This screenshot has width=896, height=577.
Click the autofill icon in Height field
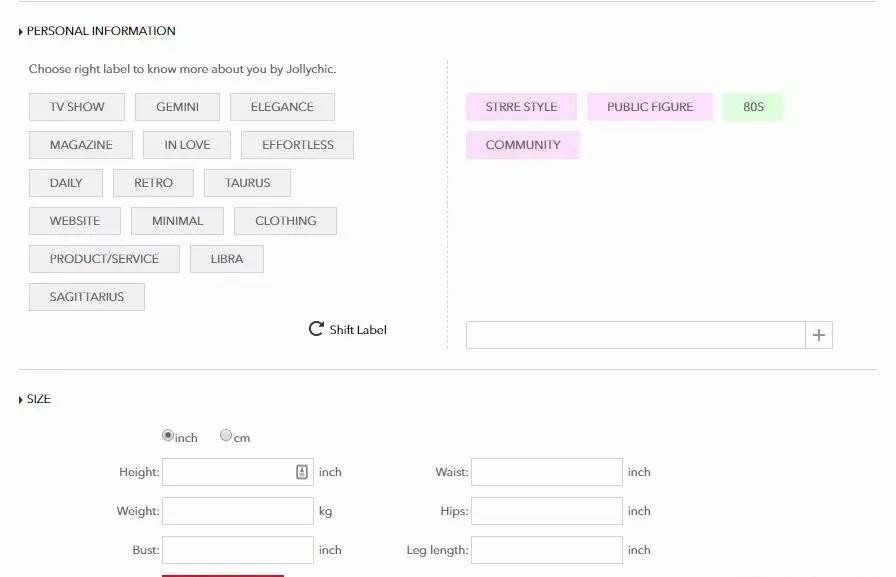click(x=302, y=472)
